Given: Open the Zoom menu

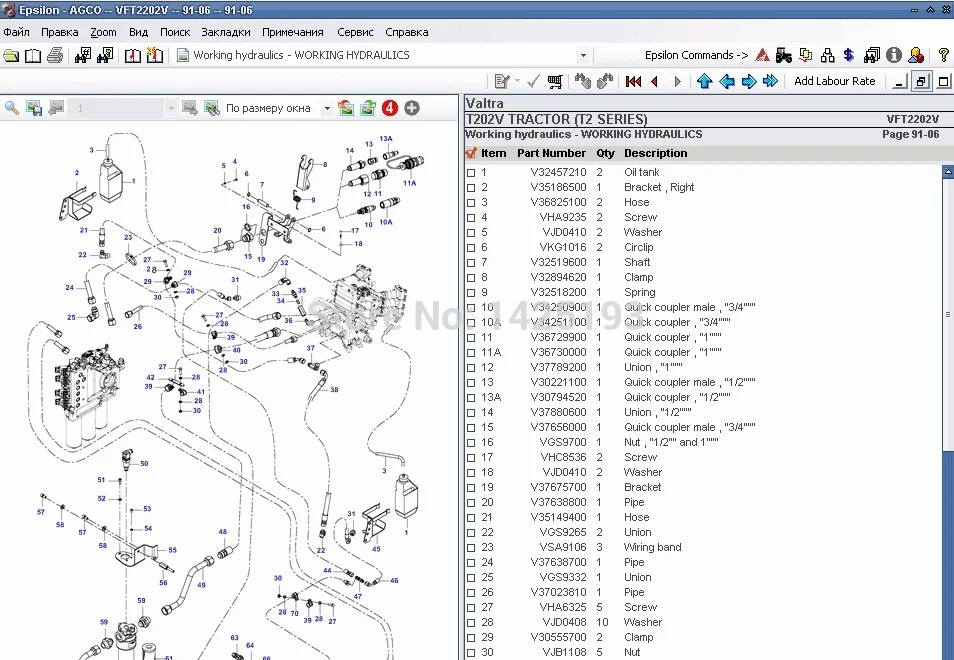Looking at the screenshot, I should [x=103, y=32].
